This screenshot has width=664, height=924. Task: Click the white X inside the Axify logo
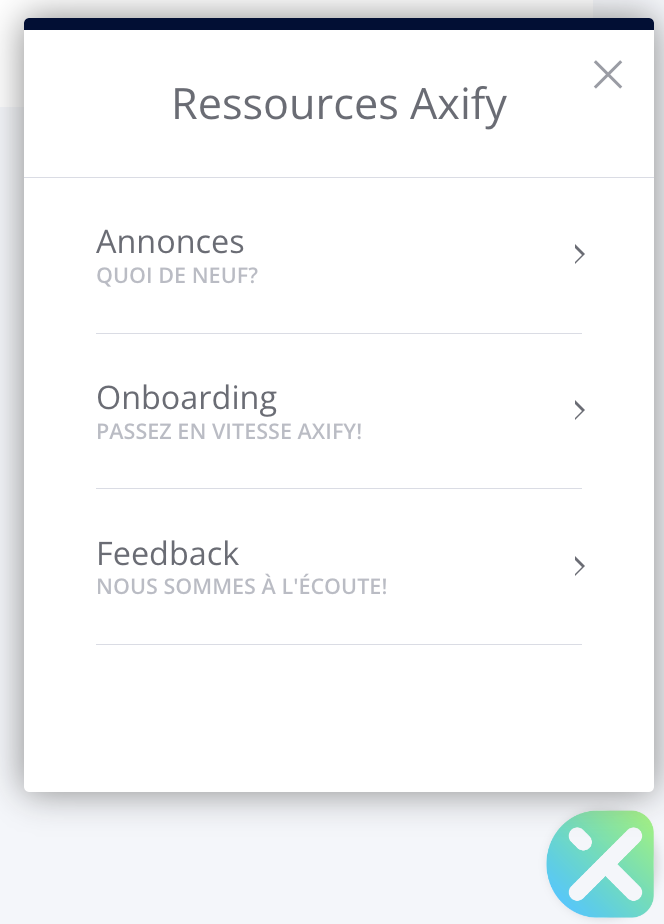click(x=606, y=864)
